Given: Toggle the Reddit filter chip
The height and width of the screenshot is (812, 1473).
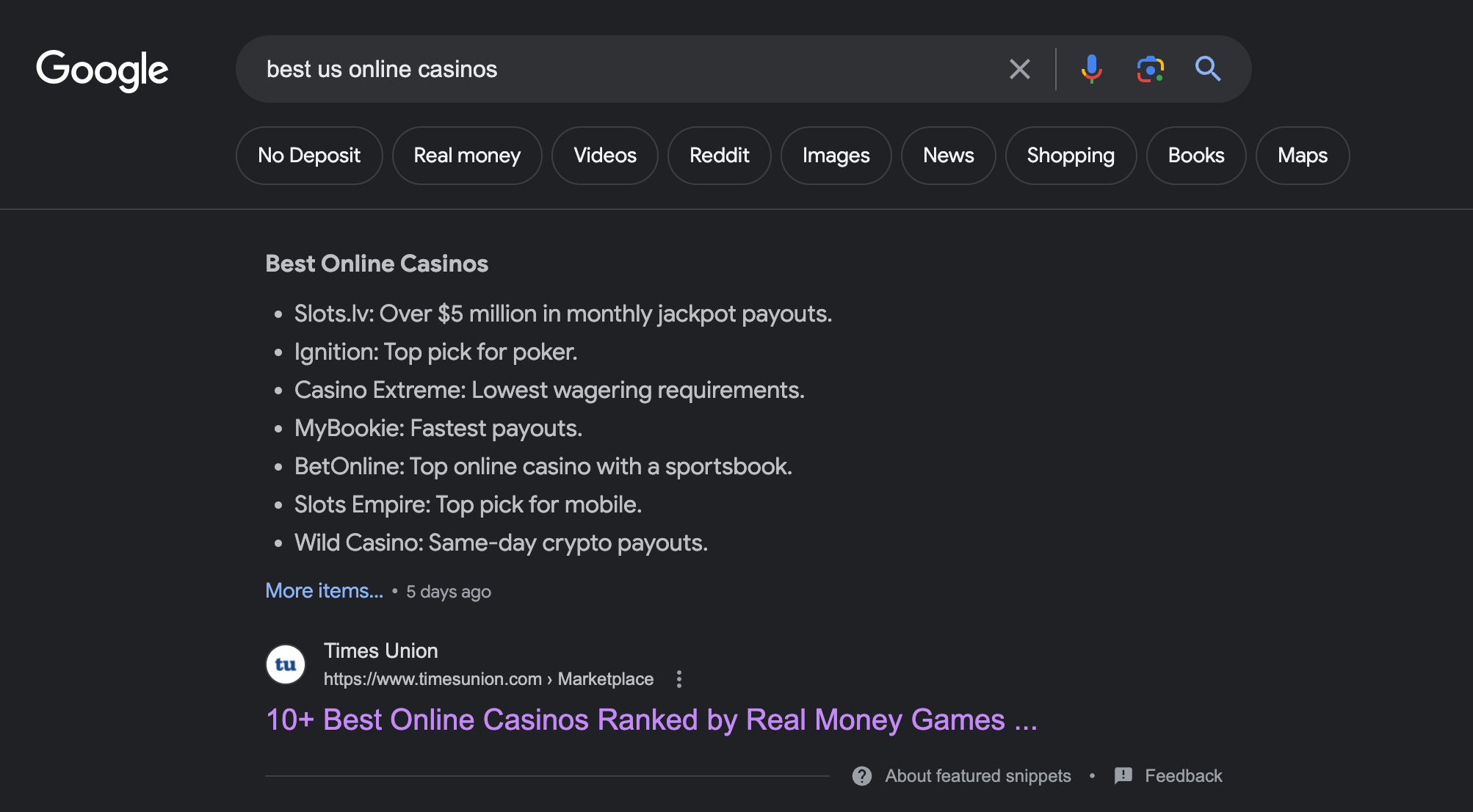Looking at the screenshot, I should (719, 155).
